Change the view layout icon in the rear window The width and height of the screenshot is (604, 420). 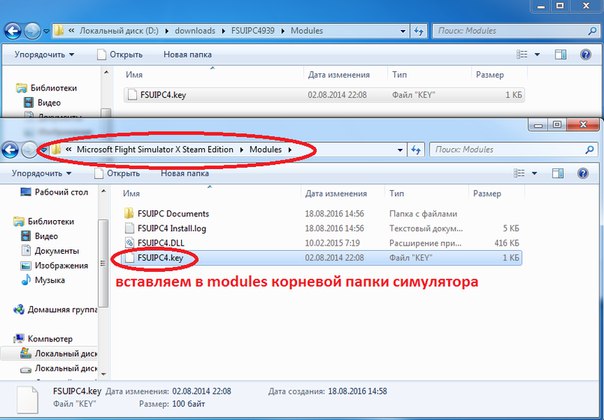click(x=522, y=55)
